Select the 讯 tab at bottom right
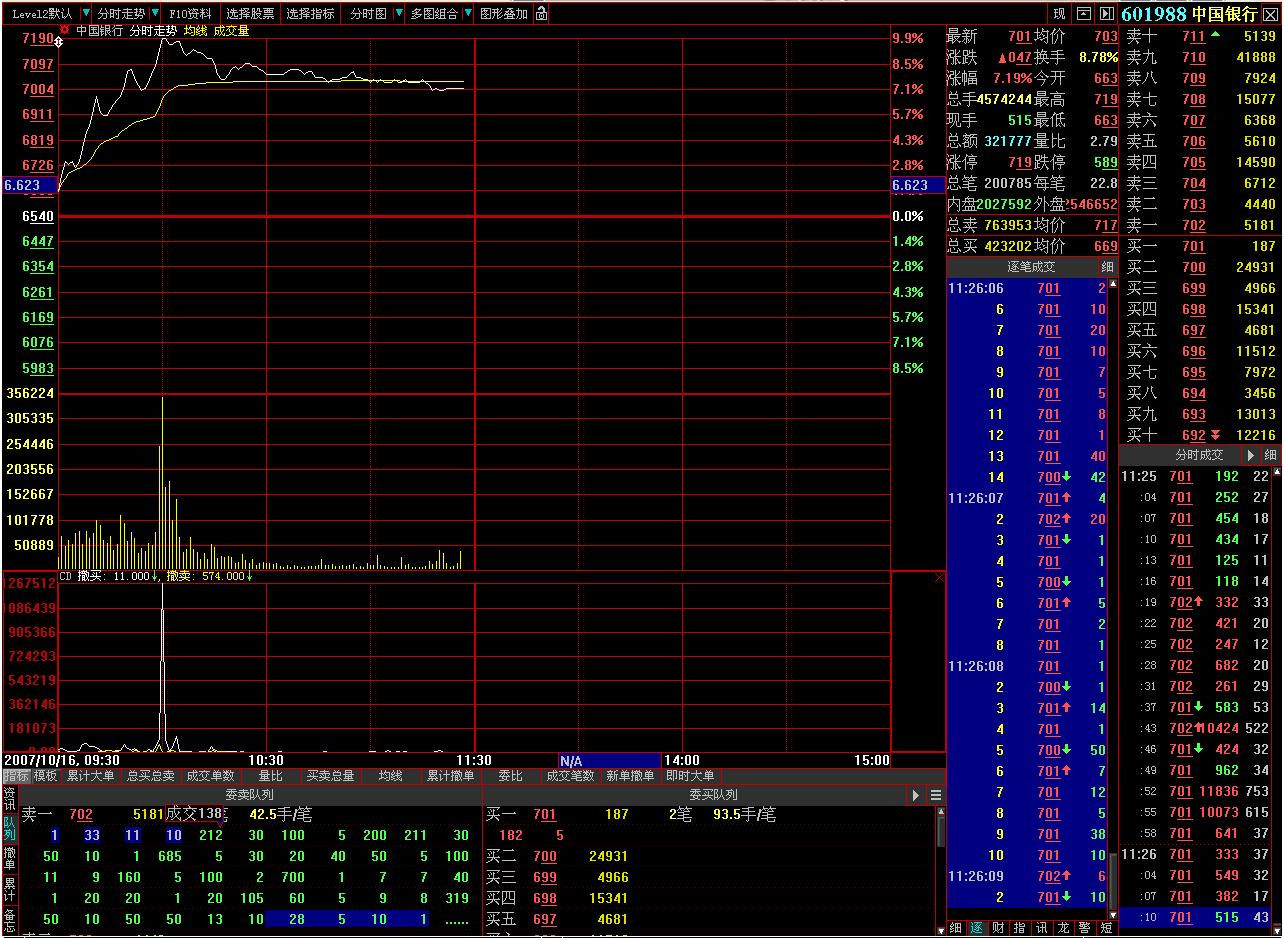The height and width of the screenshot is (938, 1284). point(1041,928)
